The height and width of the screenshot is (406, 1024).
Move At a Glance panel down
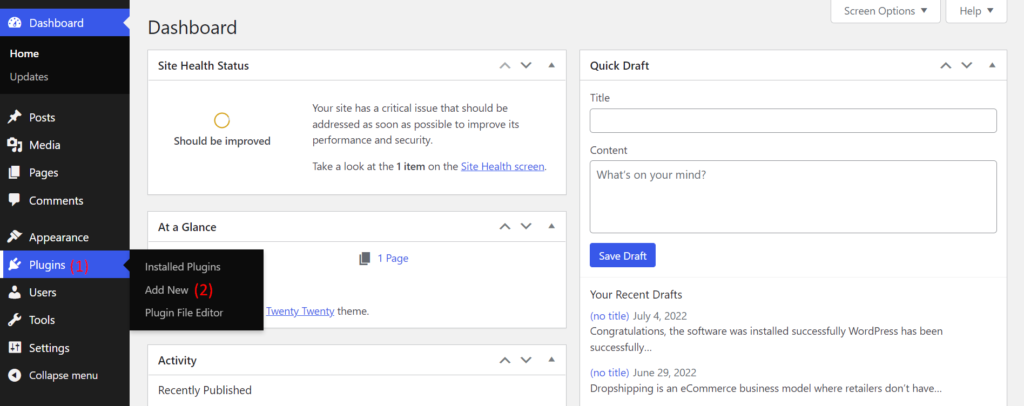tap(526, 226)
